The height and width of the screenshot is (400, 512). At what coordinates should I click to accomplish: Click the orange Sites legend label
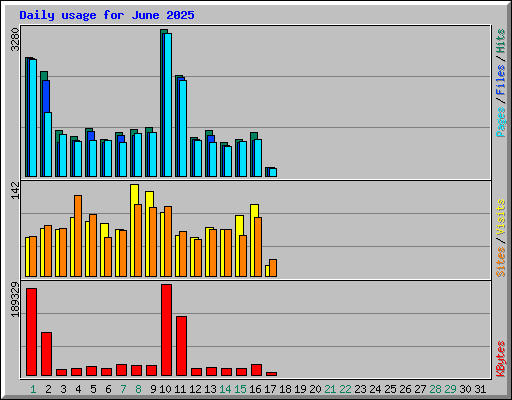pos(501,262)
